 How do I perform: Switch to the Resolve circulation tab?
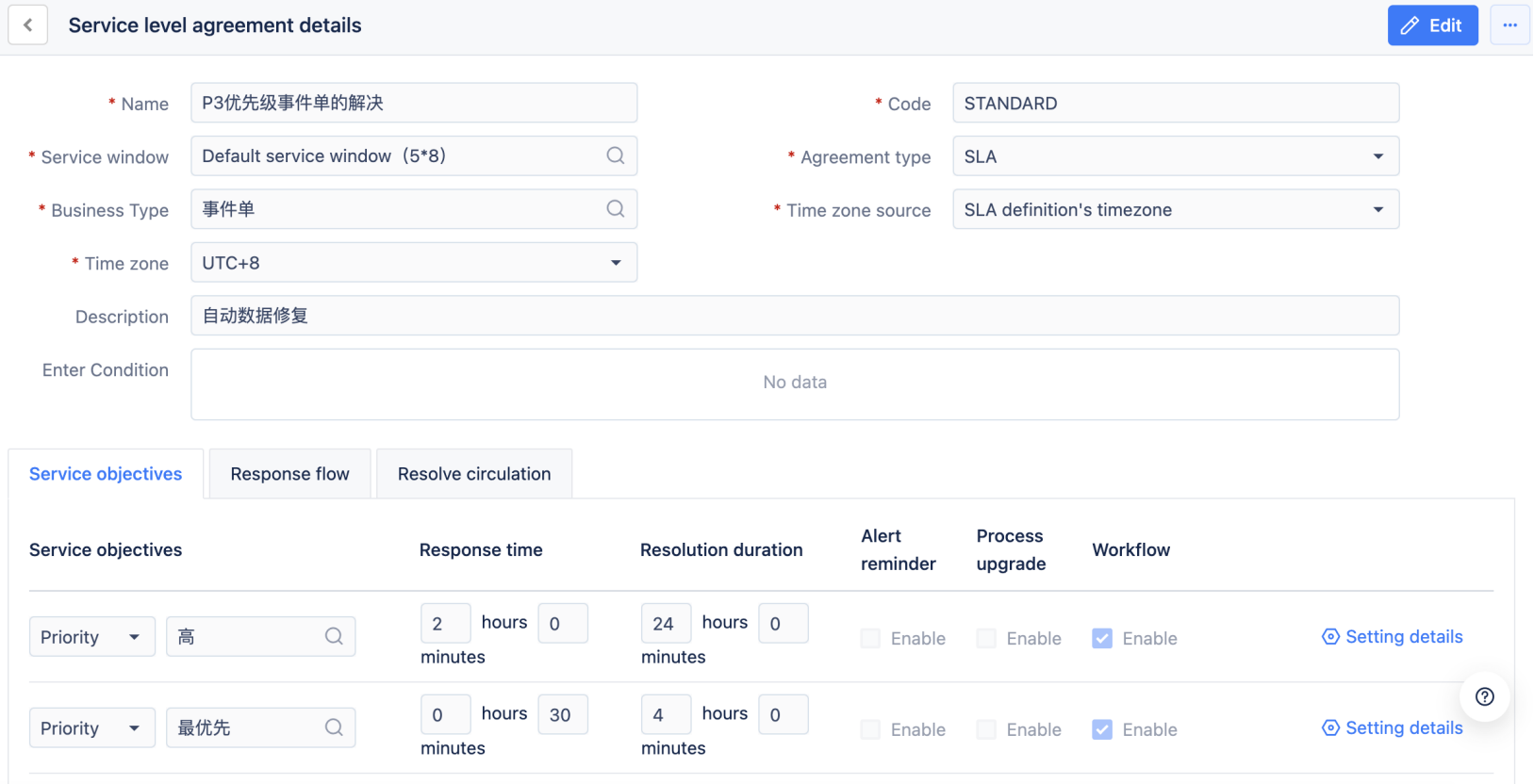click(473, 474)
